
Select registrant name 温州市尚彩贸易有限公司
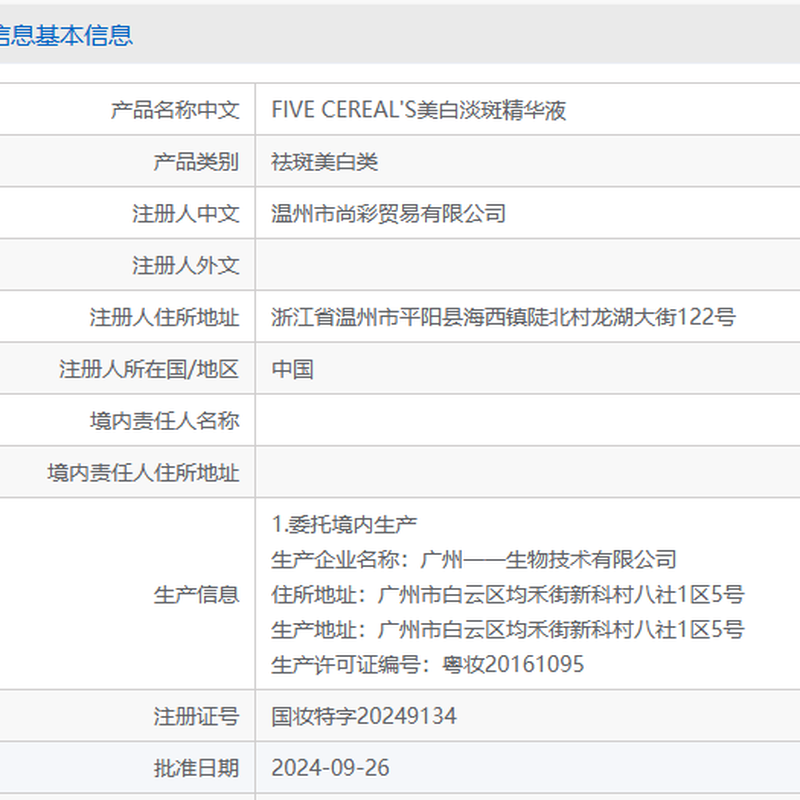pyautogui.click(x=389, y=214)
